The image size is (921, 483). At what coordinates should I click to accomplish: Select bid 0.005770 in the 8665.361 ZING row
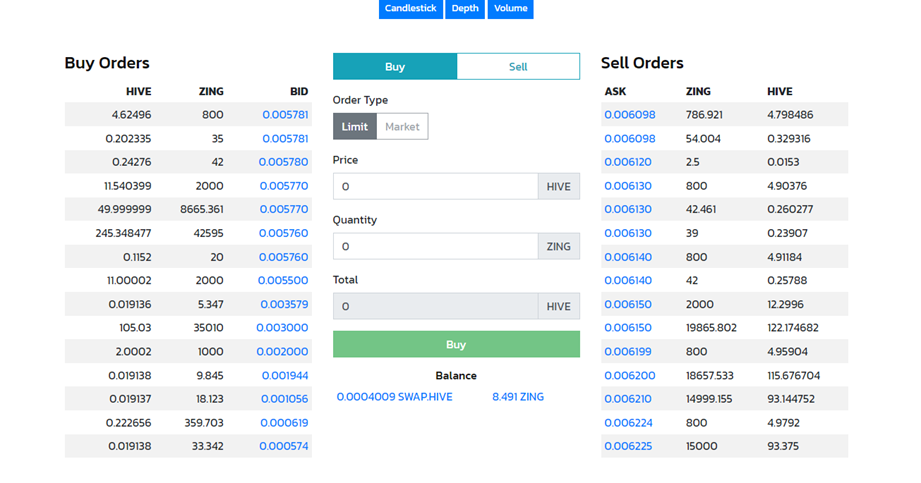tap(284, 209)
